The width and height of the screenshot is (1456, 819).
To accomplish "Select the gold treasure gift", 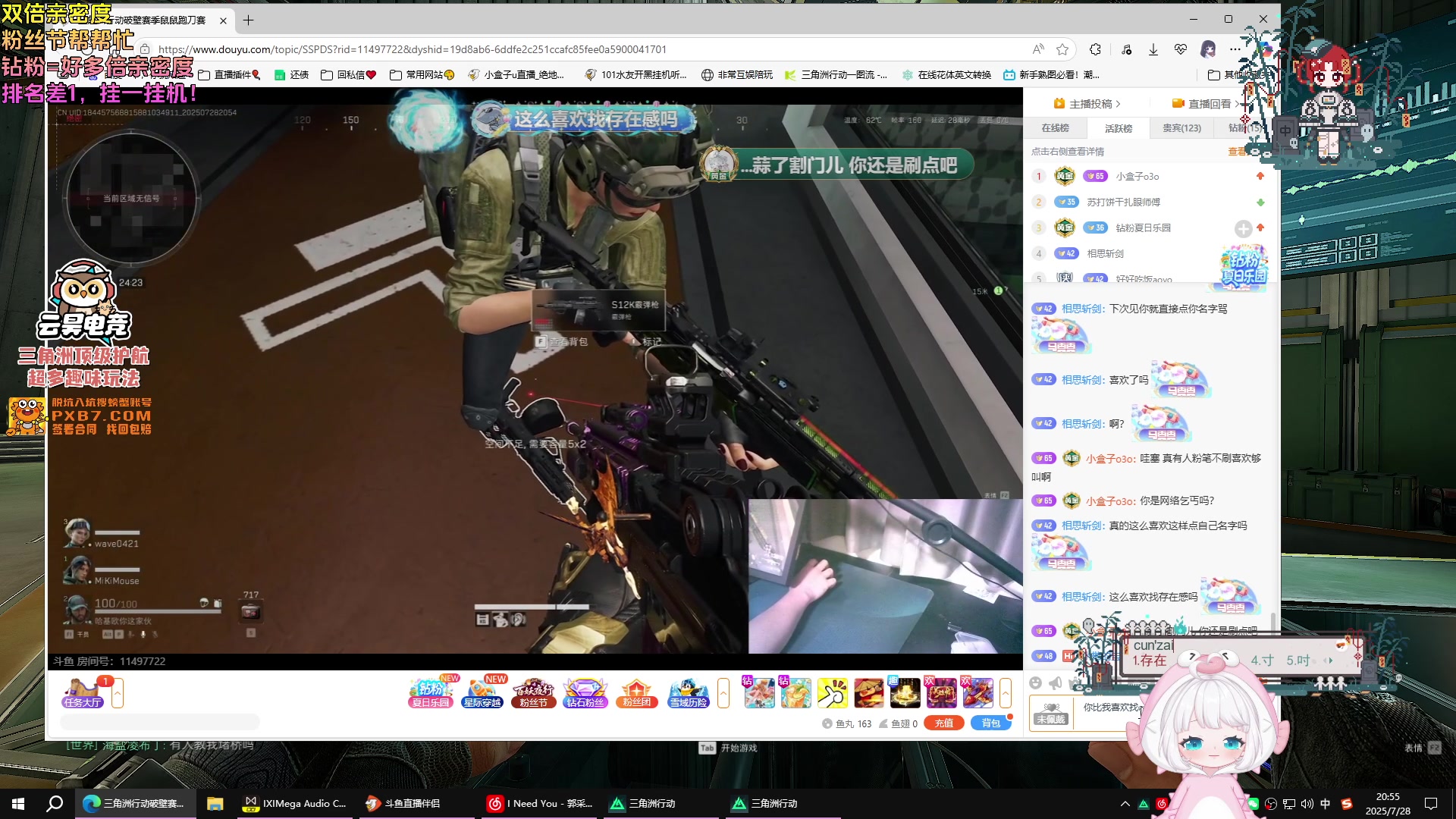I will pyautogui.click(x=905, y=693).
